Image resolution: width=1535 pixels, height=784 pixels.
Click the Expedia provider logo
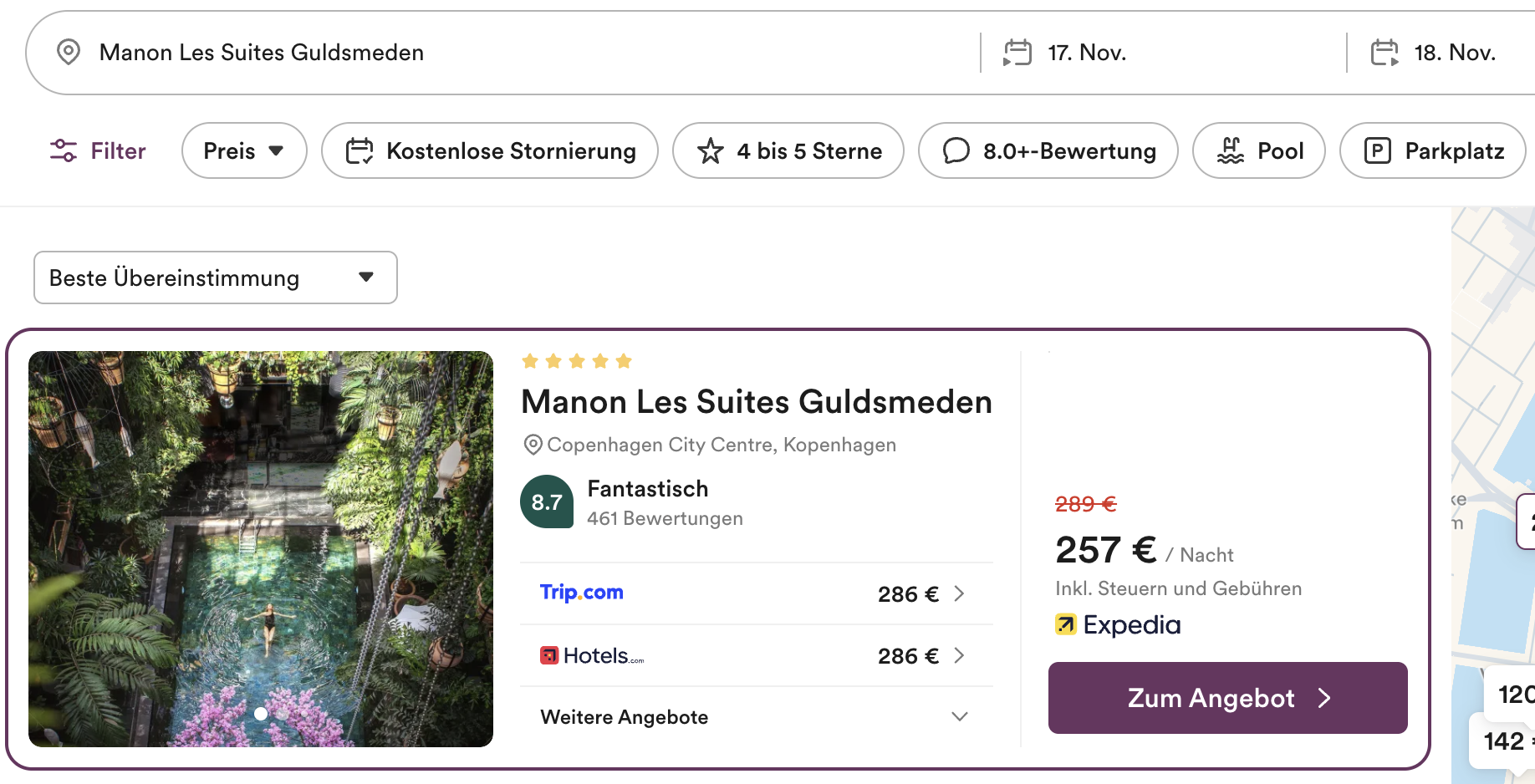(x=1118, y=624)
